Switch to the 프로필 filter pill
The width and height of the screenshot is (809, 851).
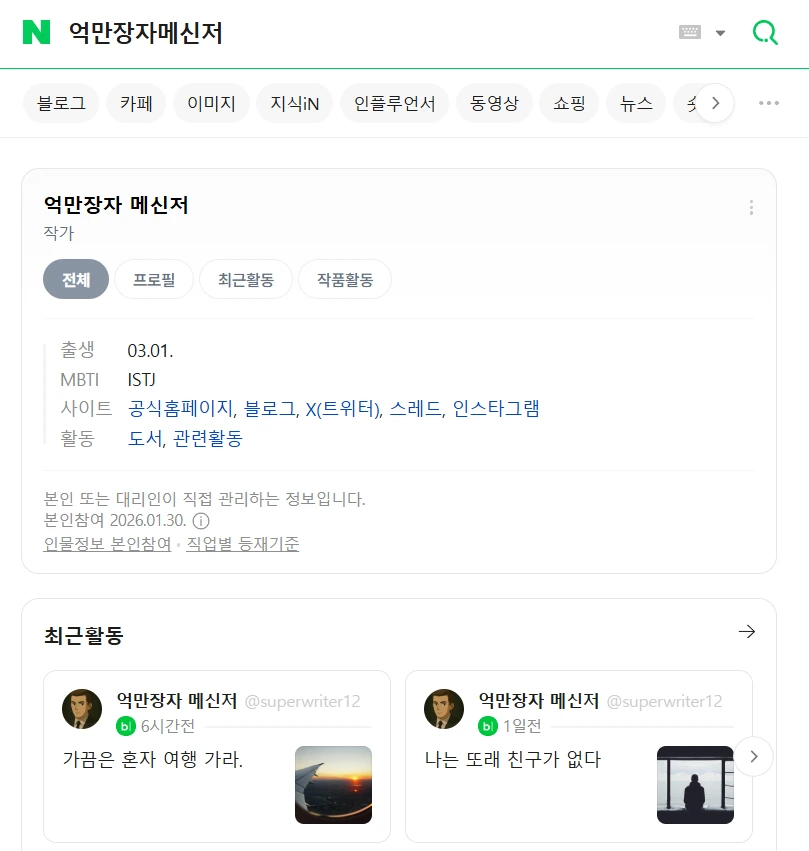pos(154,280)
